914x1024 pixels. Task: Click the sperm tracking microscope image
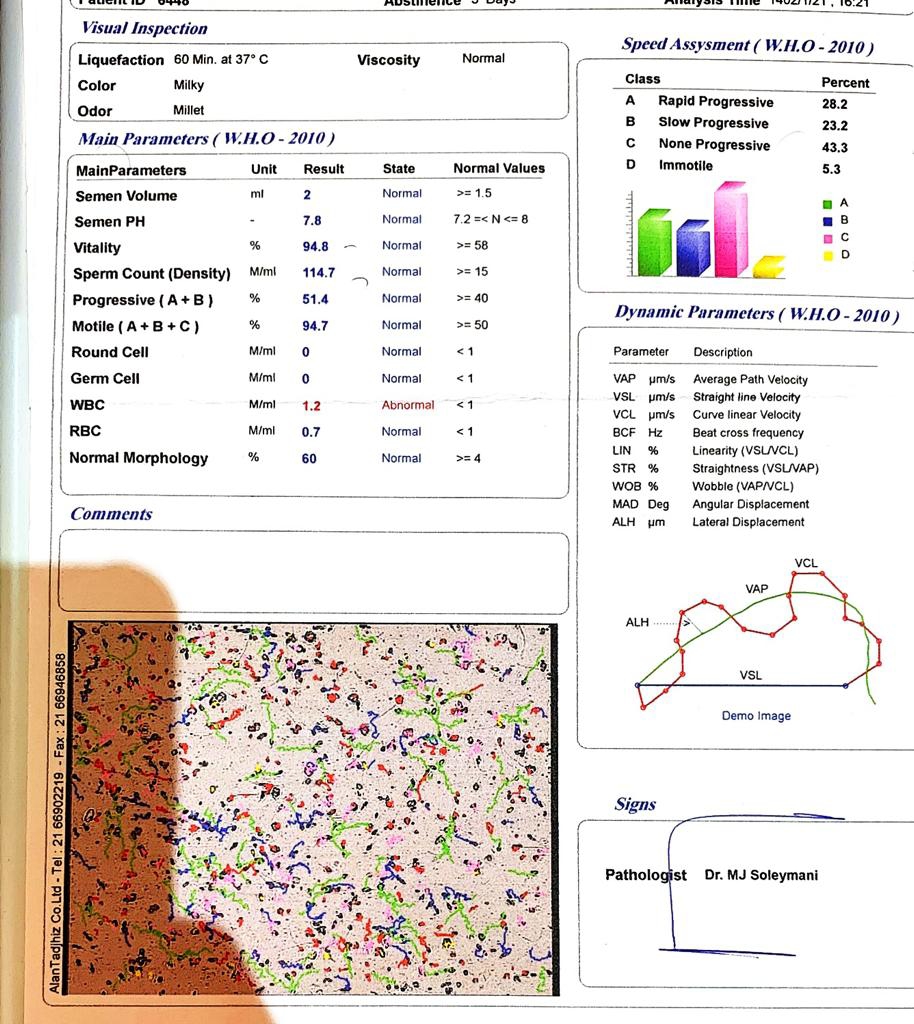tap(313, 808)
